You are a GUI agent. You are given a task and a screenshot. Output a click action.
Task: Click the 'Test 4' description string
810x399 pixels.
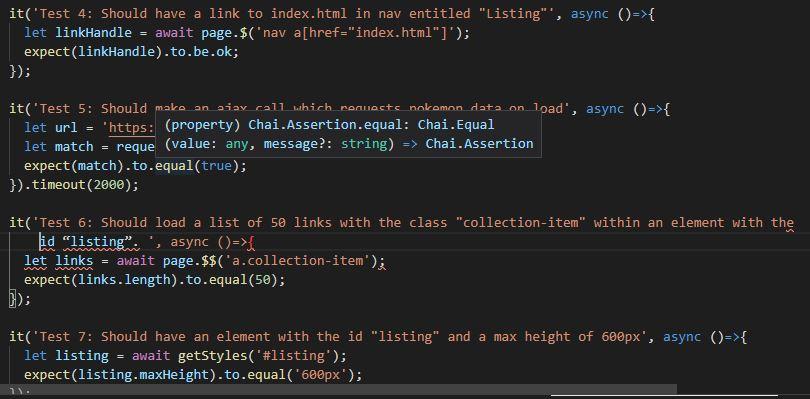(x=293, y=14)
